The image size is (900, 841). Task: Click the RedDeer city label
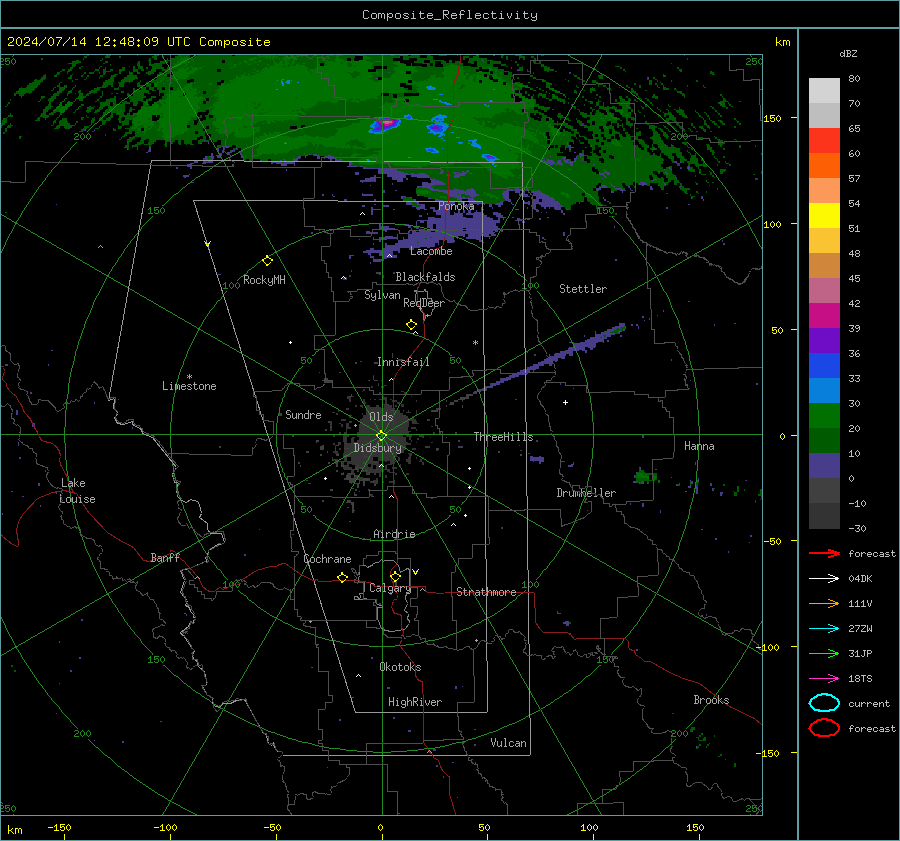[424, 303]
